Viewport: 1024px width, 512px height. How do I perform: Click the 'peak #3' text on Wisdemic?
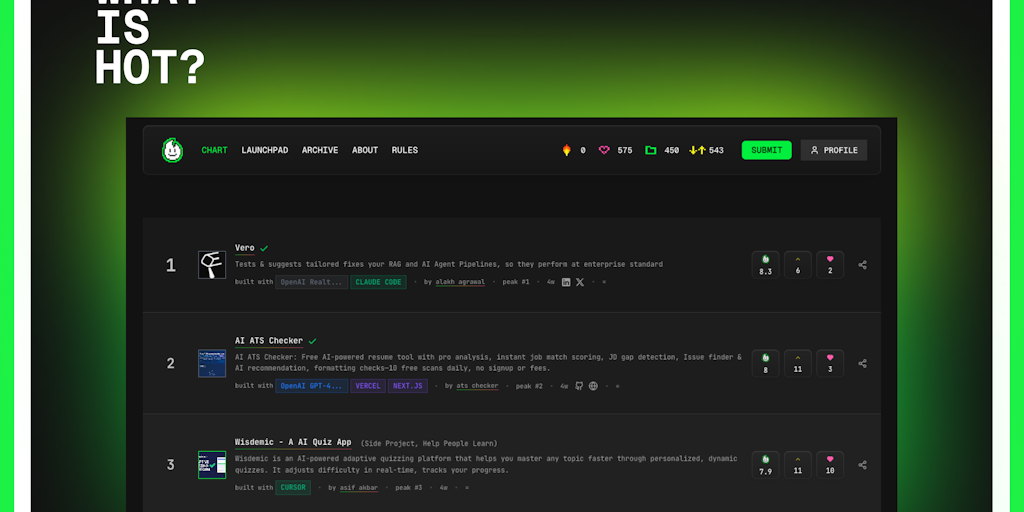pyautogui.click(x=409, y=488)
